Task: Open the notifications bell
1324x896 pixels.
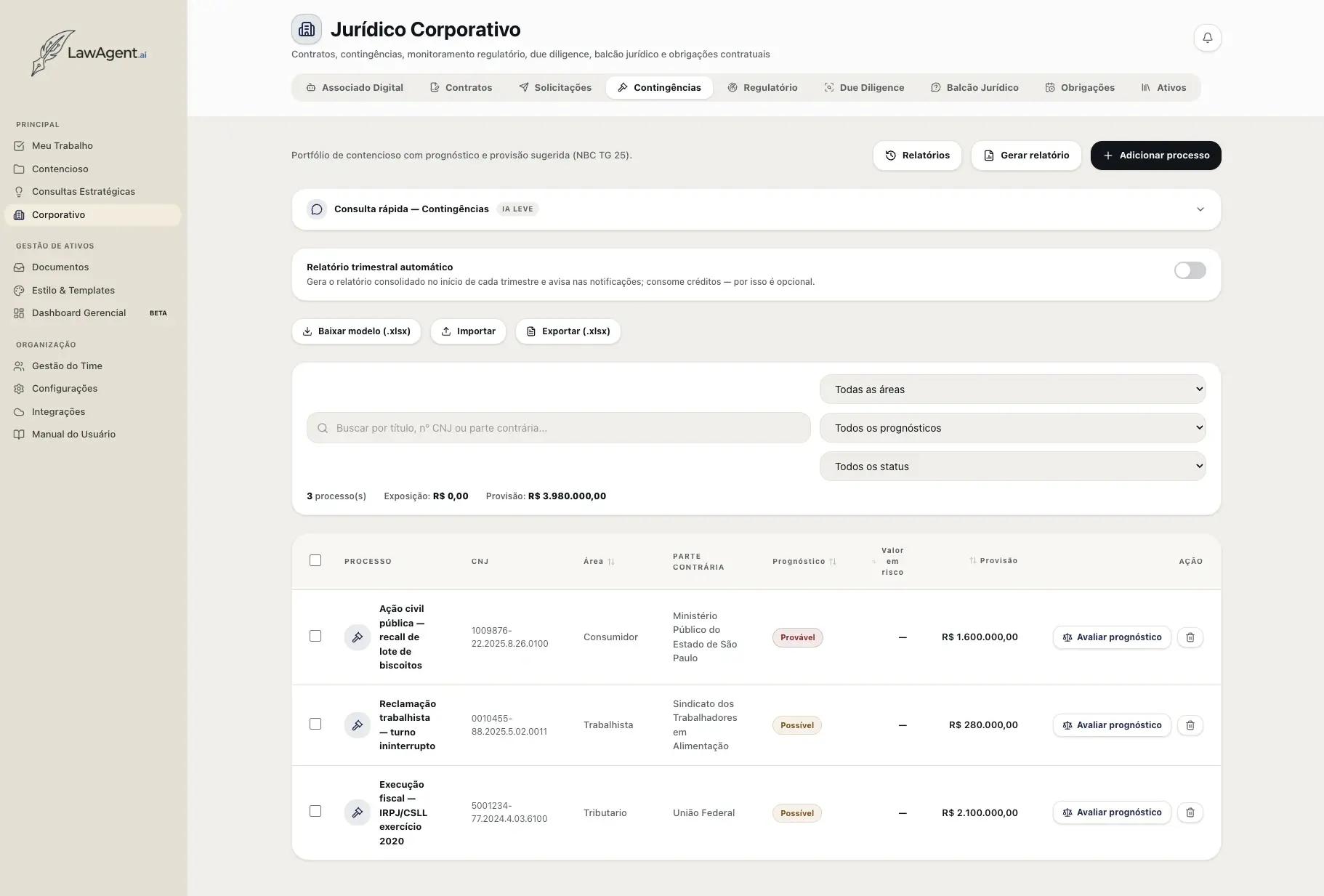Action: coord(1207,38)
